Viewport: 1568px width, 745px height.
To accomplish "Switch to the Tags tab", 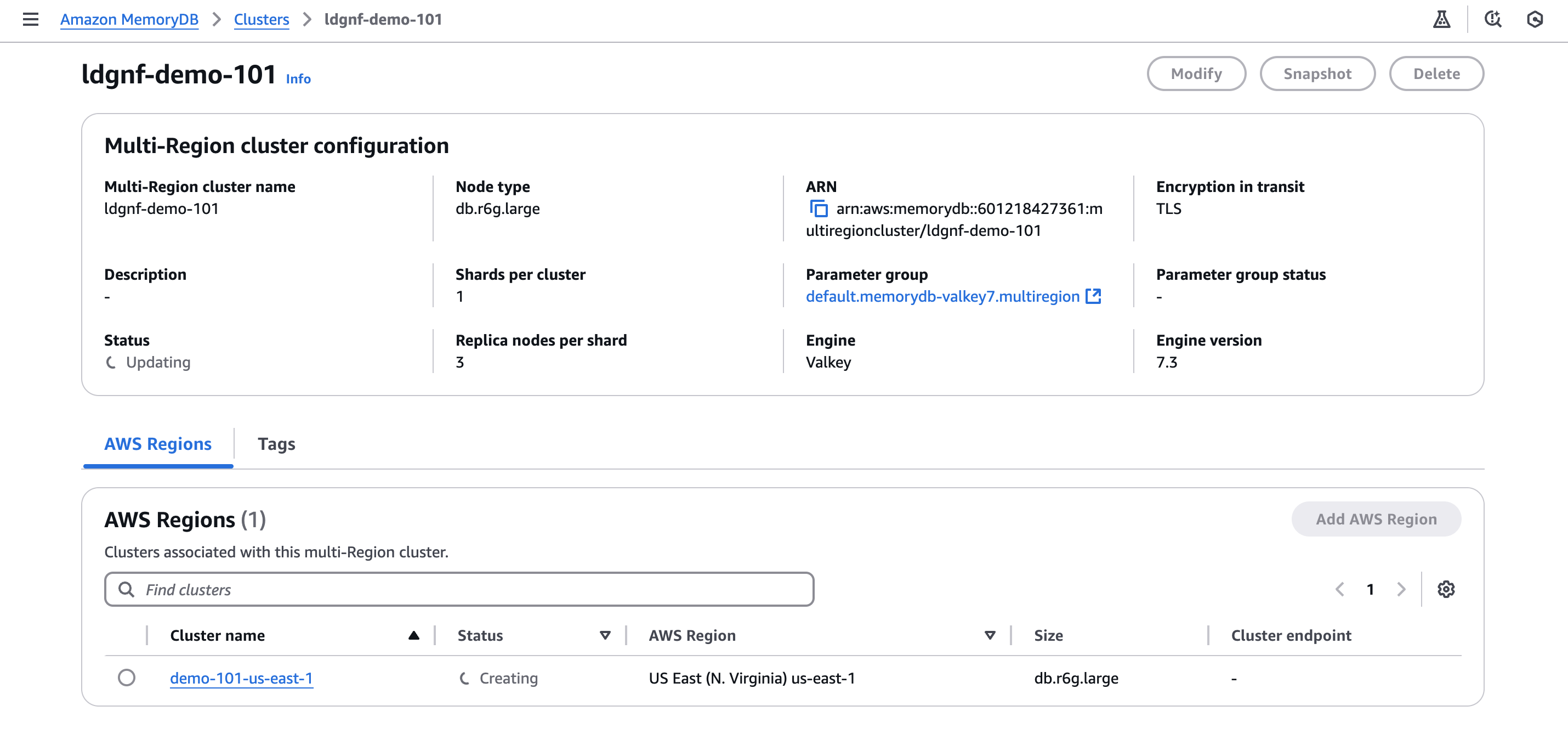I will pyautogui.click(x=276, y=444).
